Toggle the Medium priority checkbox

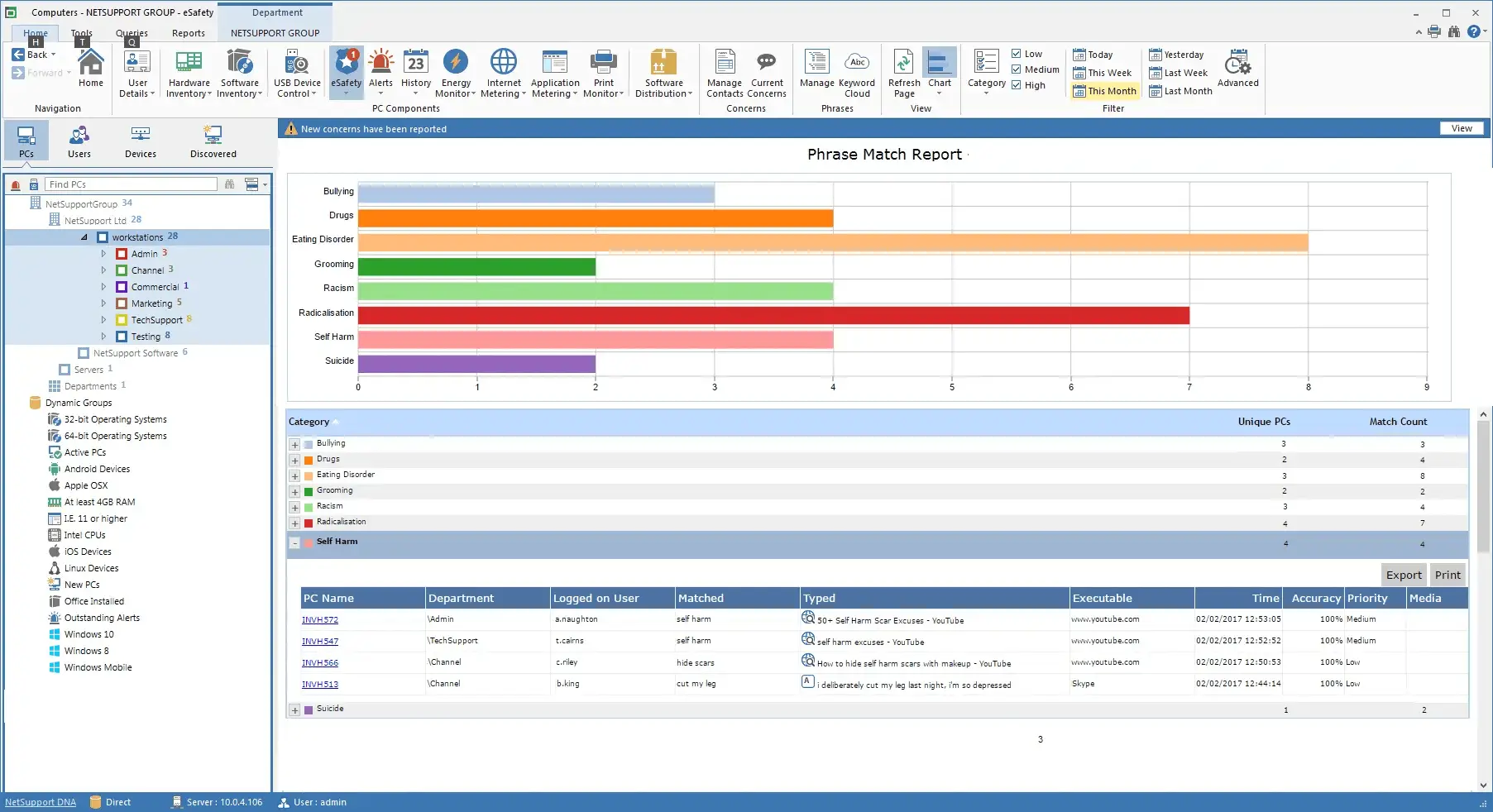(1017, 69)
